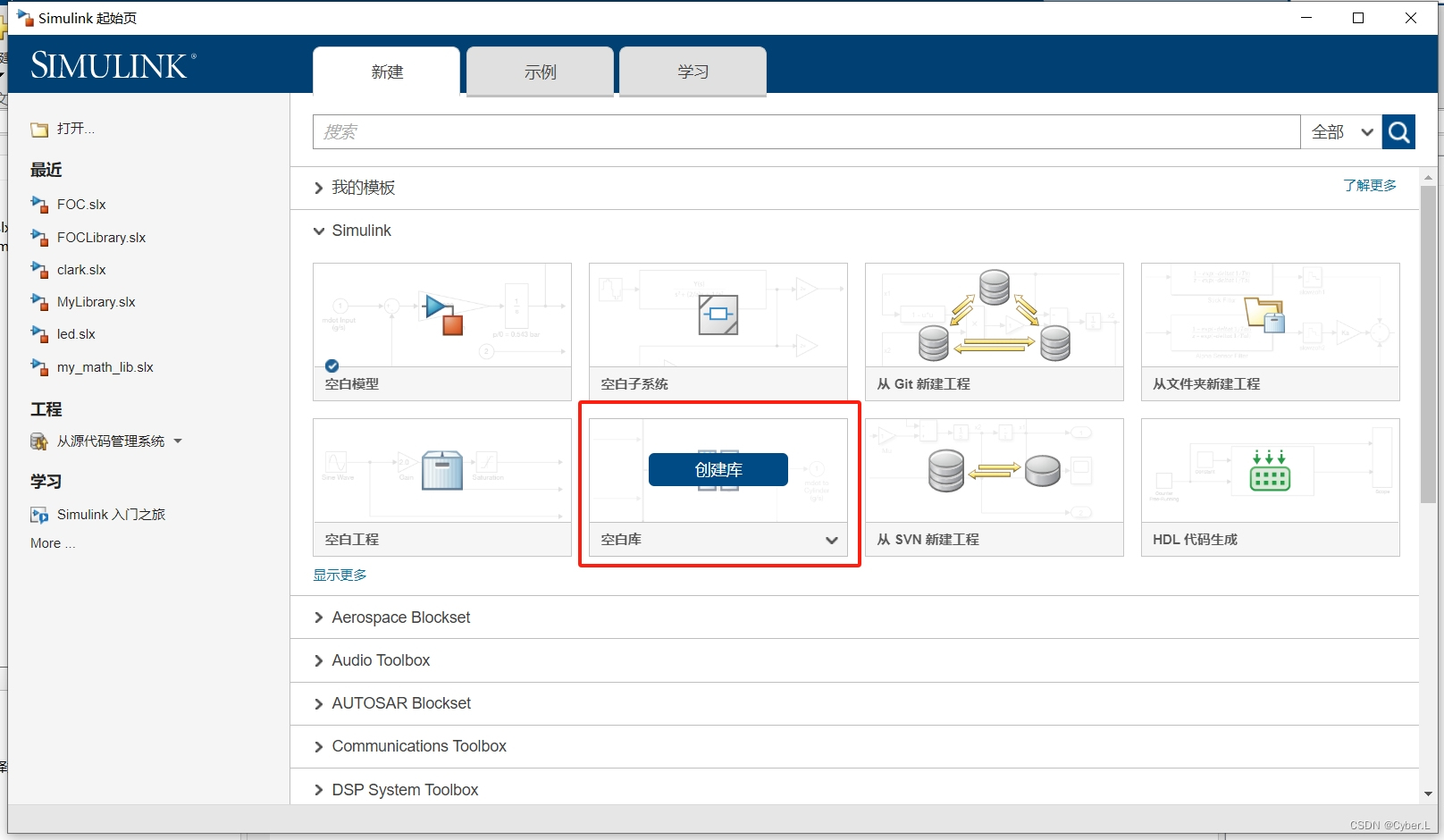Select the 从 Git 新建工程 template

pos(995,332)
